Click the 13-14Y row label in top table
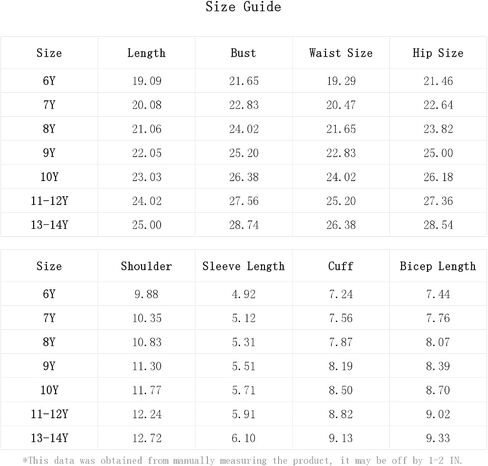Viewport: 488px width, 466px height. [49, 225]
